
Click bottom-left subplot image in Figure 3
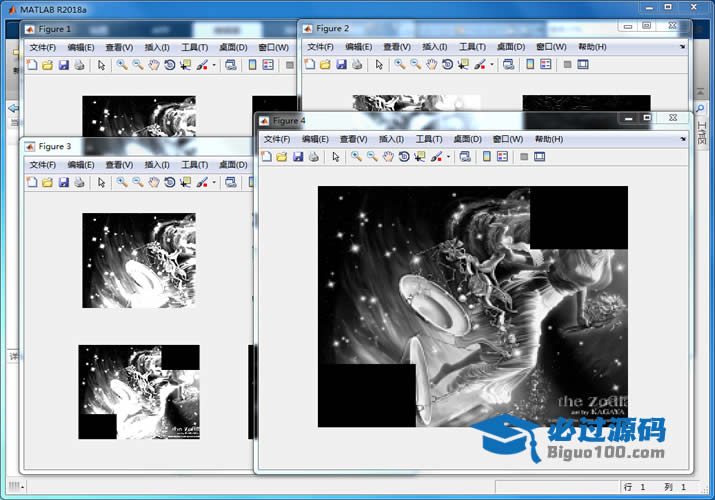coord(139,392)
